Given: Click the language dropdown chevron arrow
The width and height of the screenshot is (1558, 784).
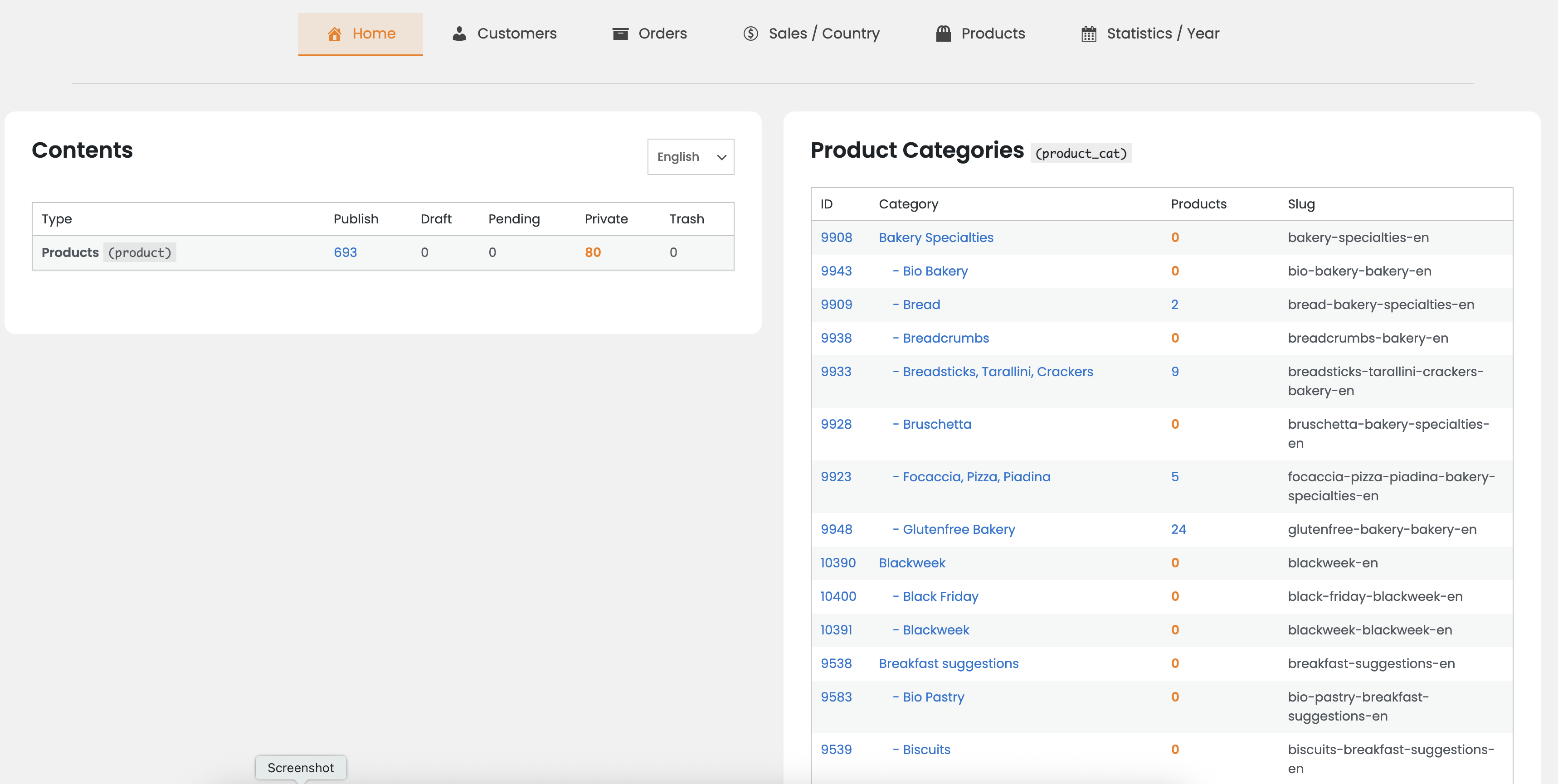Looking at the screenshot, I should (721, 157).
